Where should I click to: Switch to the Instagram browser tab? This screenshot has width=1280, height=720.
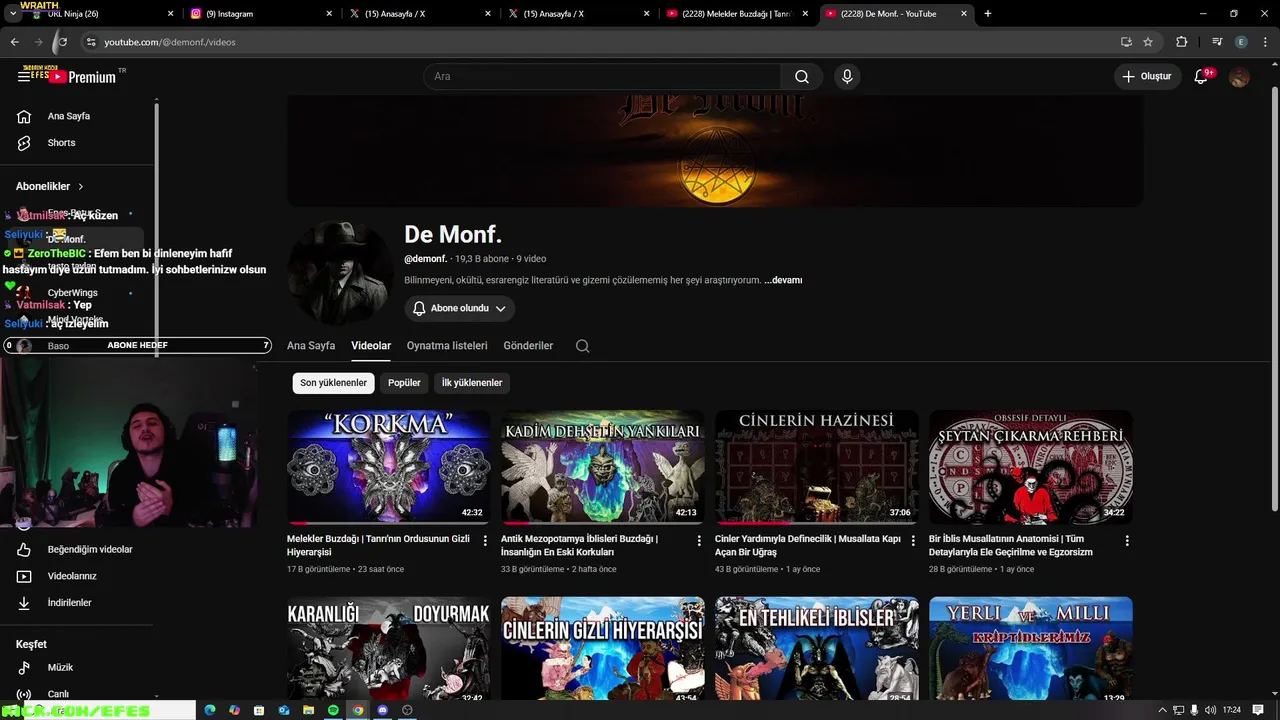260,14
